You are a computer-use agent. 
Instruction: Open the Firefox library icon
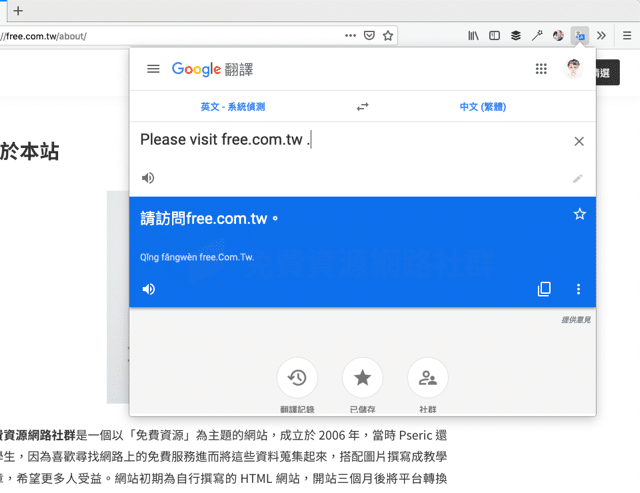[473, 36]
